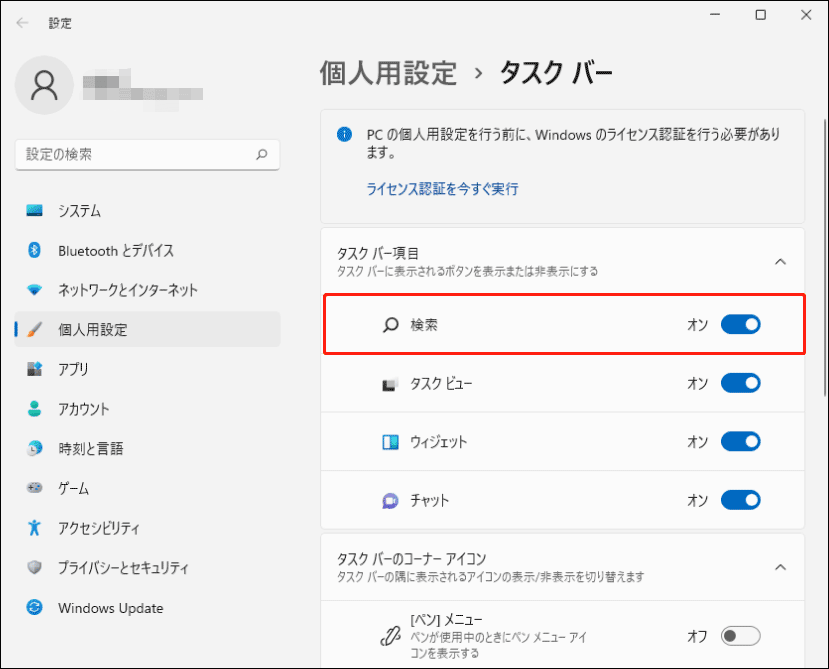Minimize the 設定 window

point(715,15)
